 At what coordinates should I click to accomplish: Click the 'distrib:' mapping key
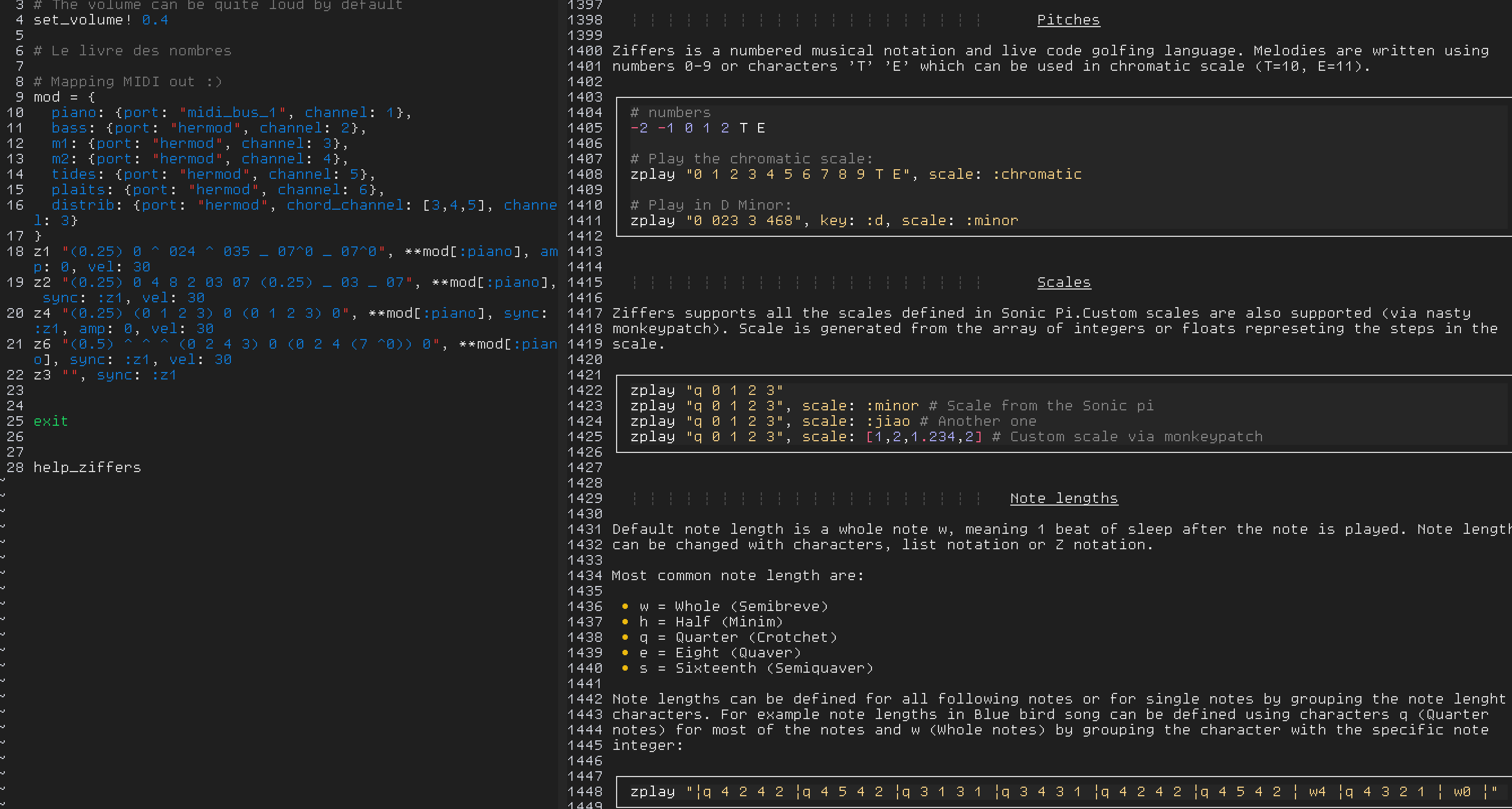point(87,205)
